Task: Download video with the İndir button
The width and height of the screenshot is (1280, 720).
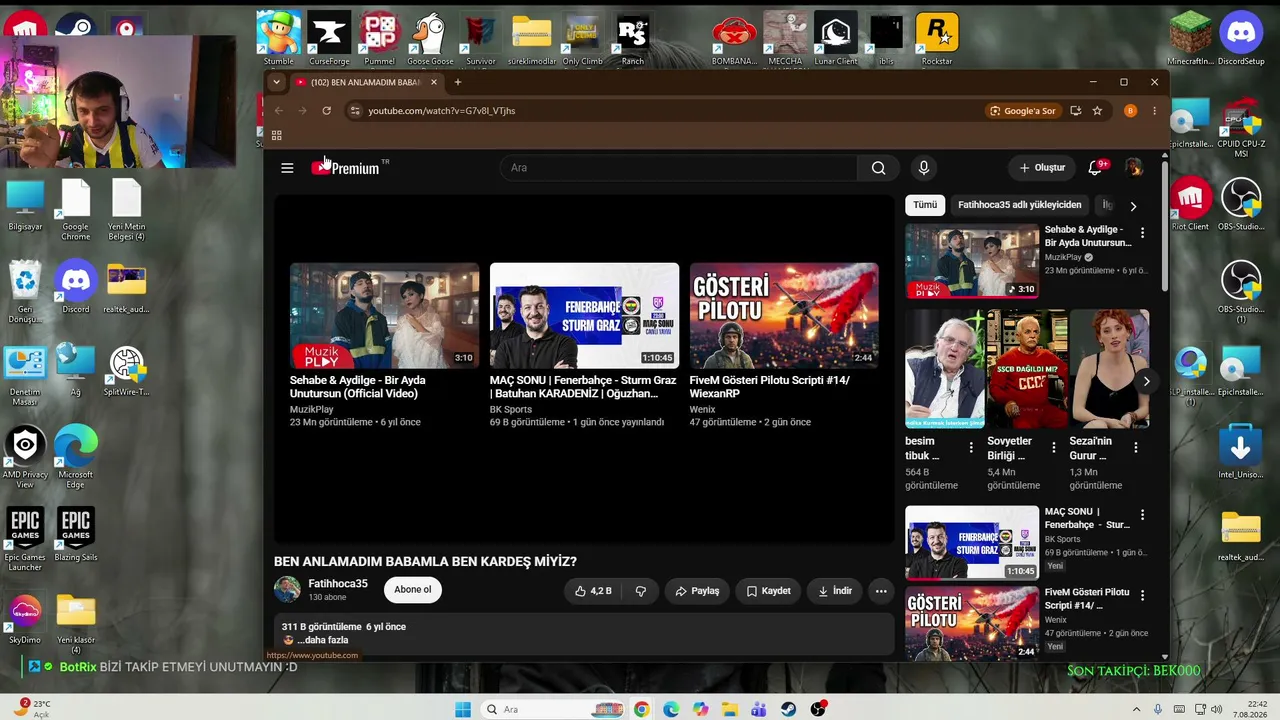Action: (x=835, y=591)
